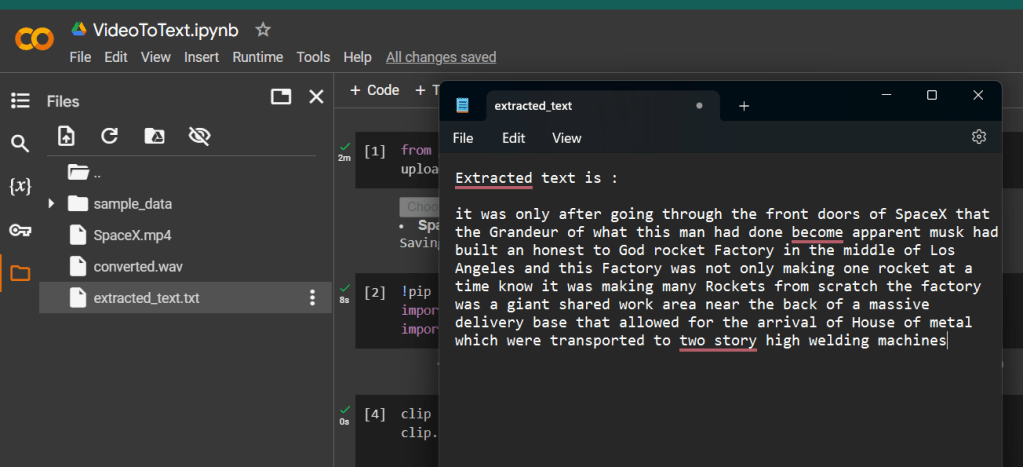This screenshot has width=1023, height=467.
Task: Open the Runtime menu in Colab
Action: click(x=257, y=57)
